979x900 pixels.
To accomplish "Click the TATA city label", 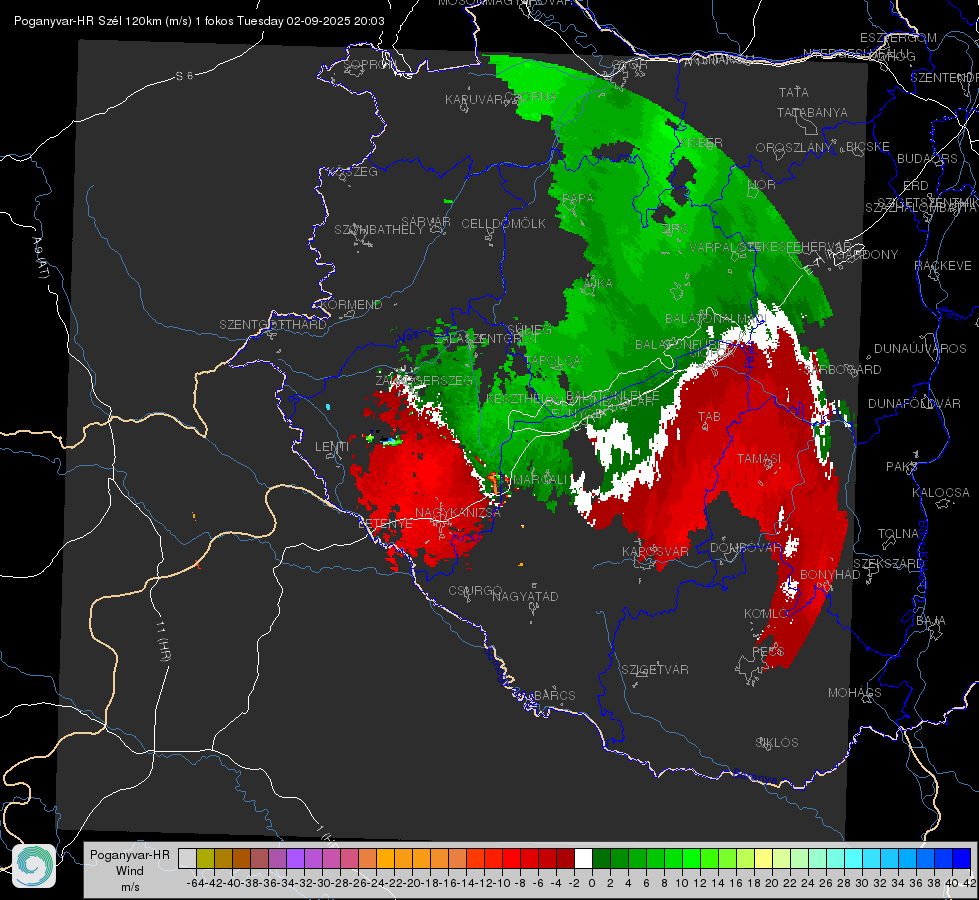I will 794,92.
